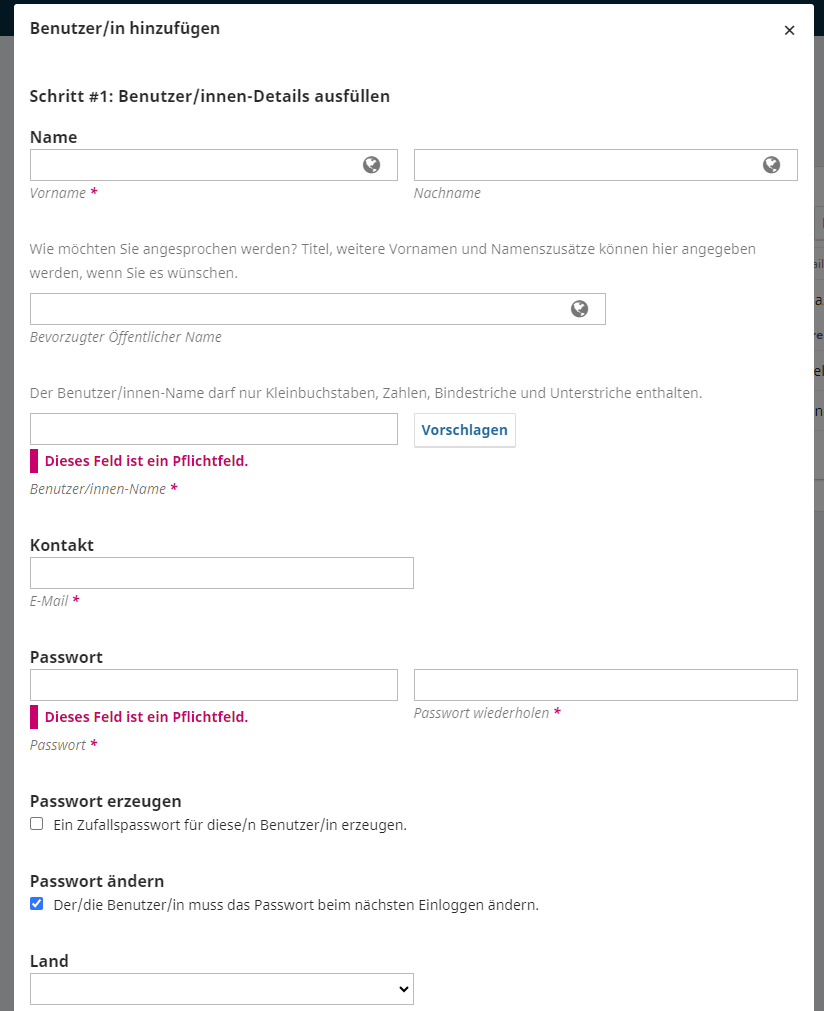The width and height of the screenshot is (824, 1011).
Task: Click the Benutzer/innen-Name input field
Action: pyautogui.click(x=214, y=429)
